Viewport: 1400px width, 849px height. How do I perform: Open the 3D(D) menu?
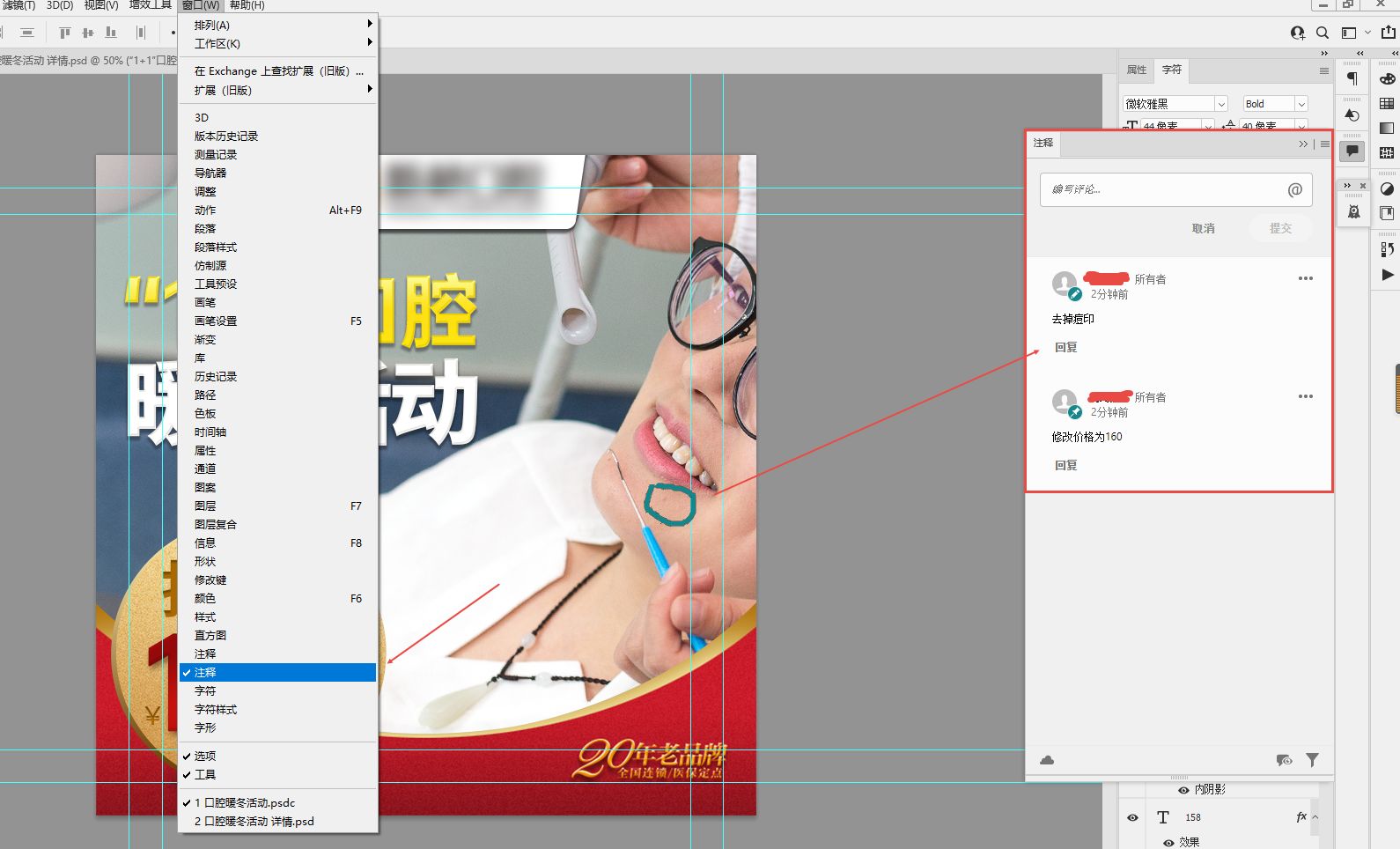click(x=60, y=5)
